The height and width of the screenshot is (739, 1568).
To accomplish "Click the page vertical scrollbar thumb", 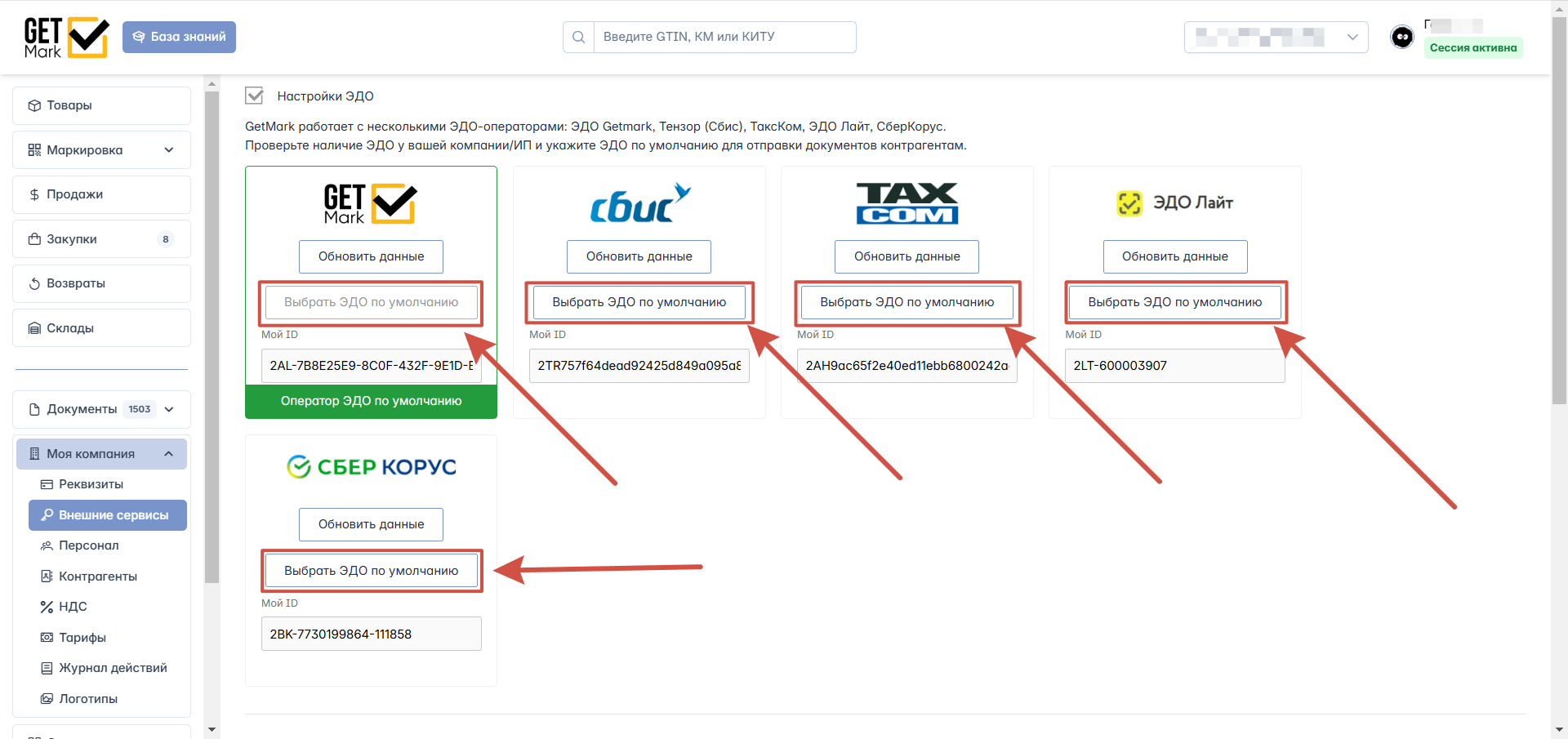I will click(1559, 211).
